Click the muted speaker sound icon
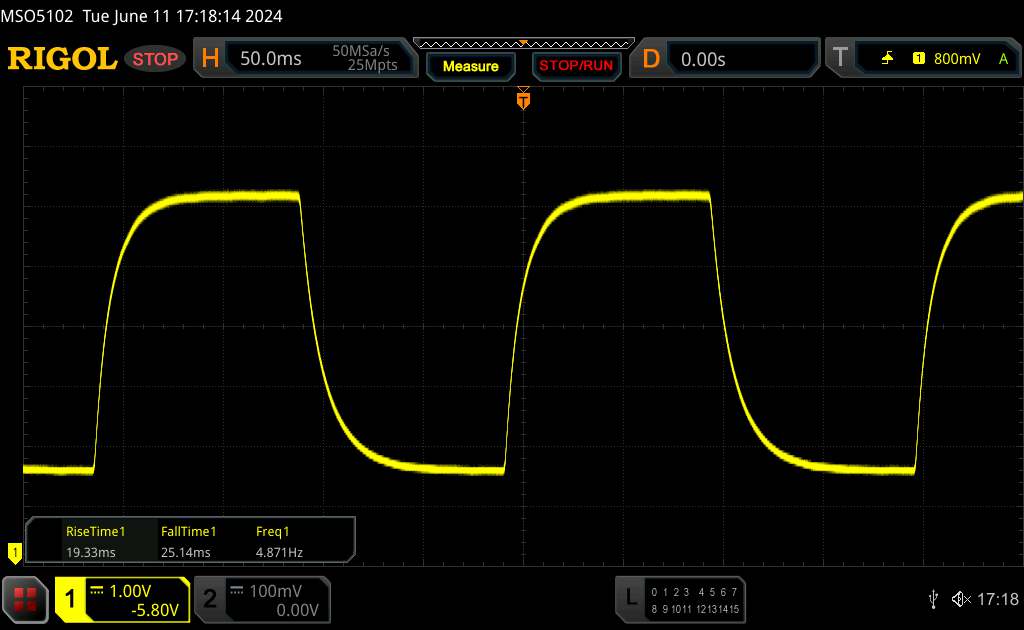1024x630 pixels. [961, 599]
